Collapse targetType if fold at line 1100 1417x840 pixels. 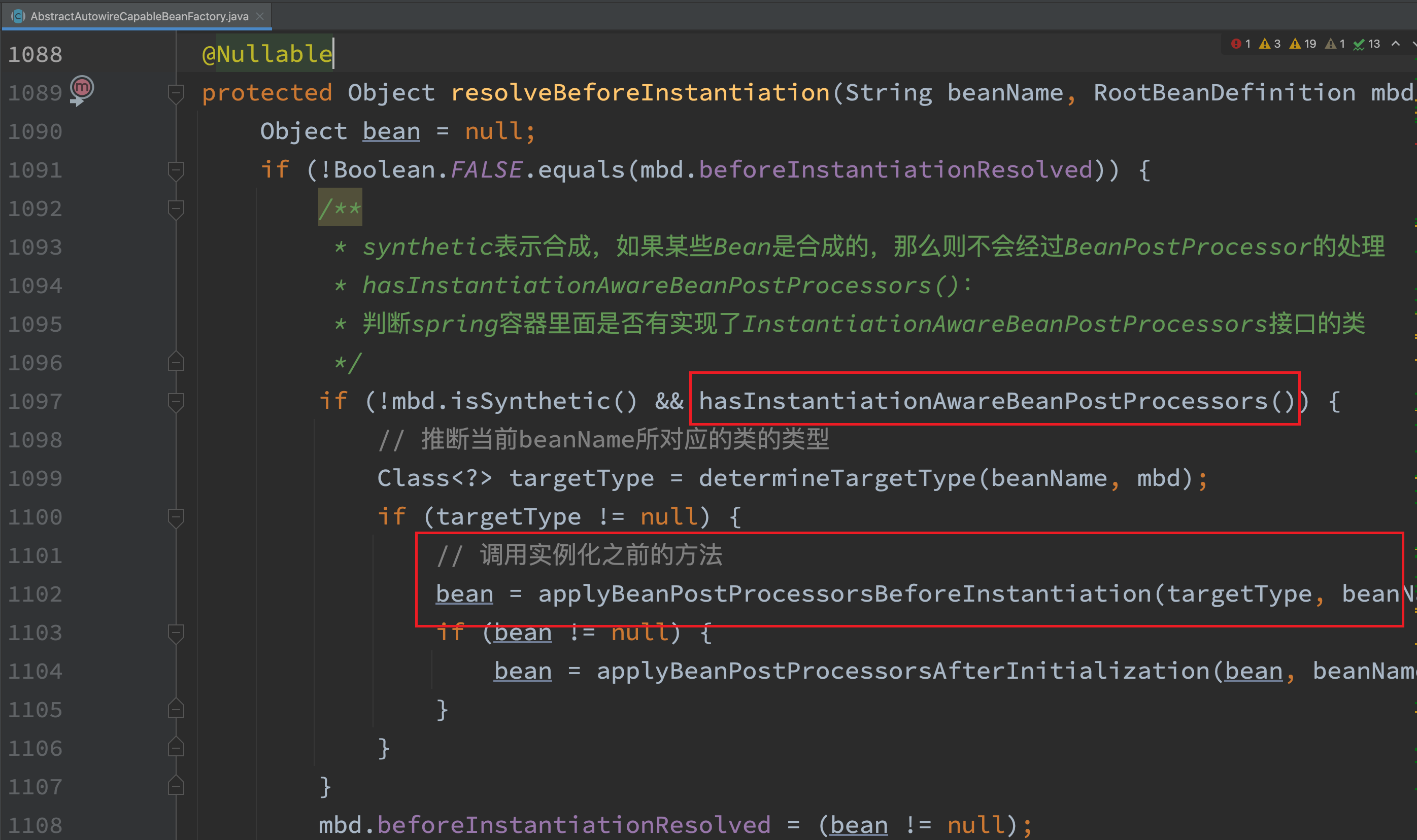pos(176,517)
